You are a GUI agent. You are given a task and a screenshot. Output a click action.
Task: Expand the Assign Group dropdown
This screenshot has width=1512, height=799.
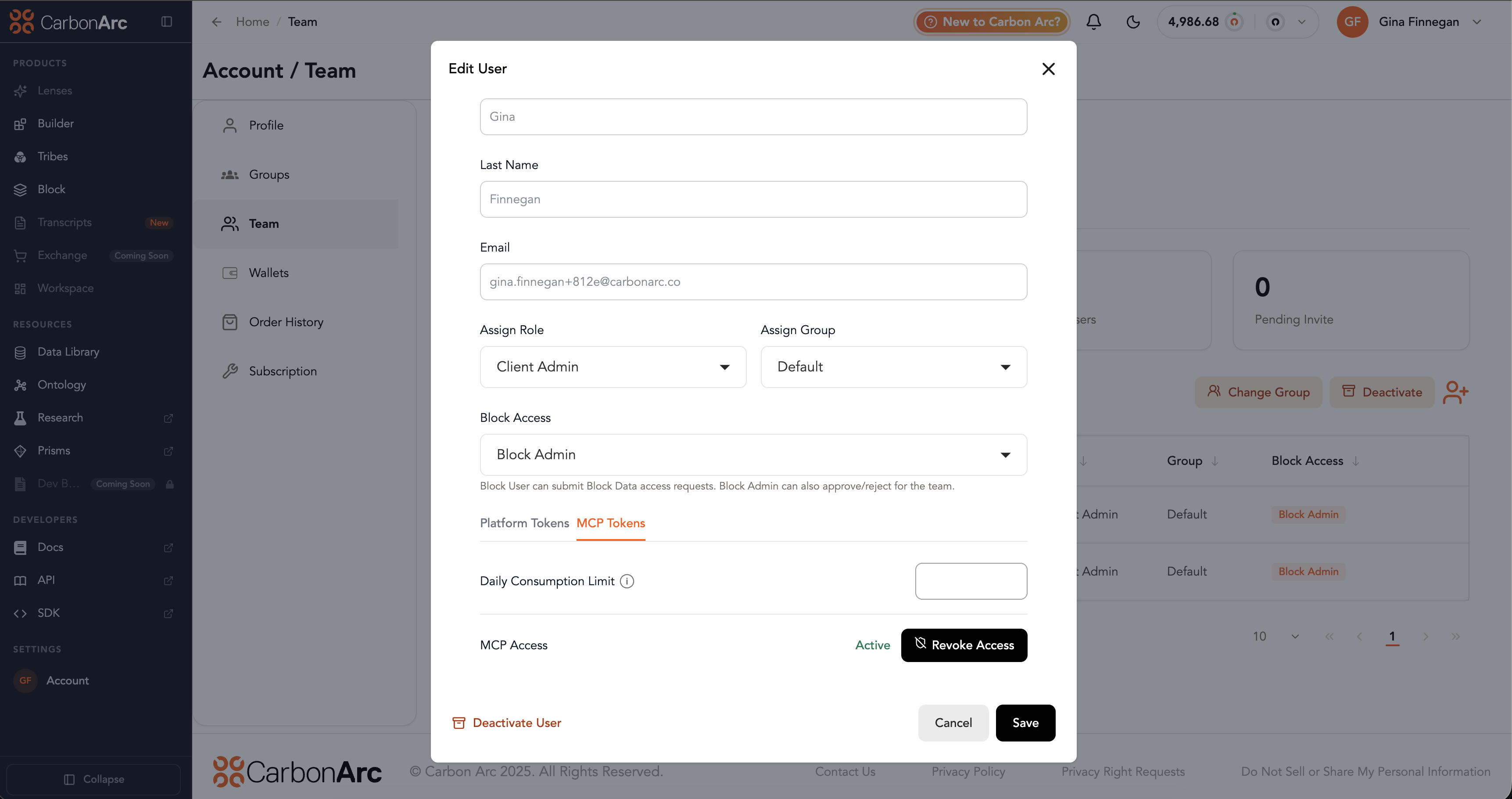tap(893, 367)
